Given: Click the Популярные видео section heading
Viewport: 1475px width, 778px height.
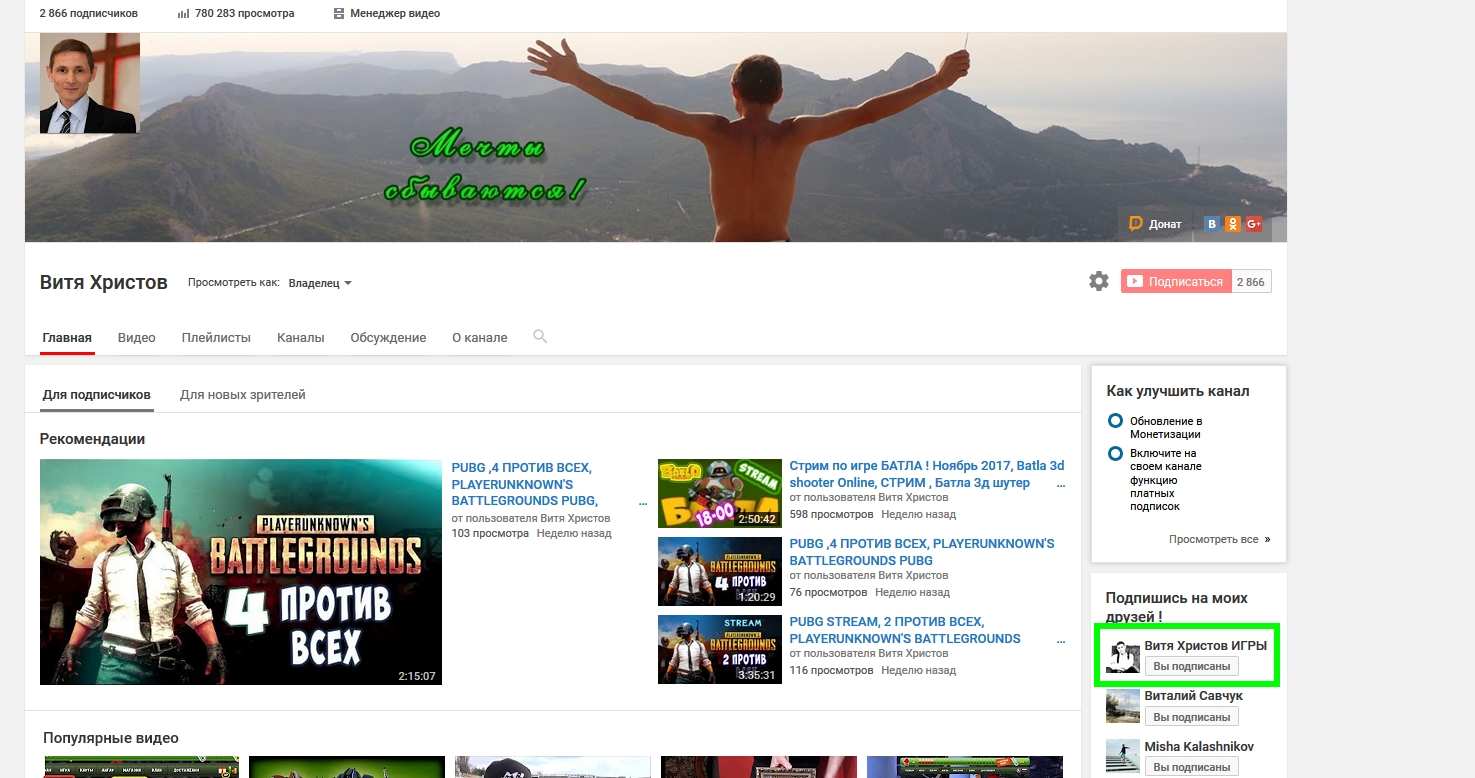Looking at the screenshot, I should (111, 738).
